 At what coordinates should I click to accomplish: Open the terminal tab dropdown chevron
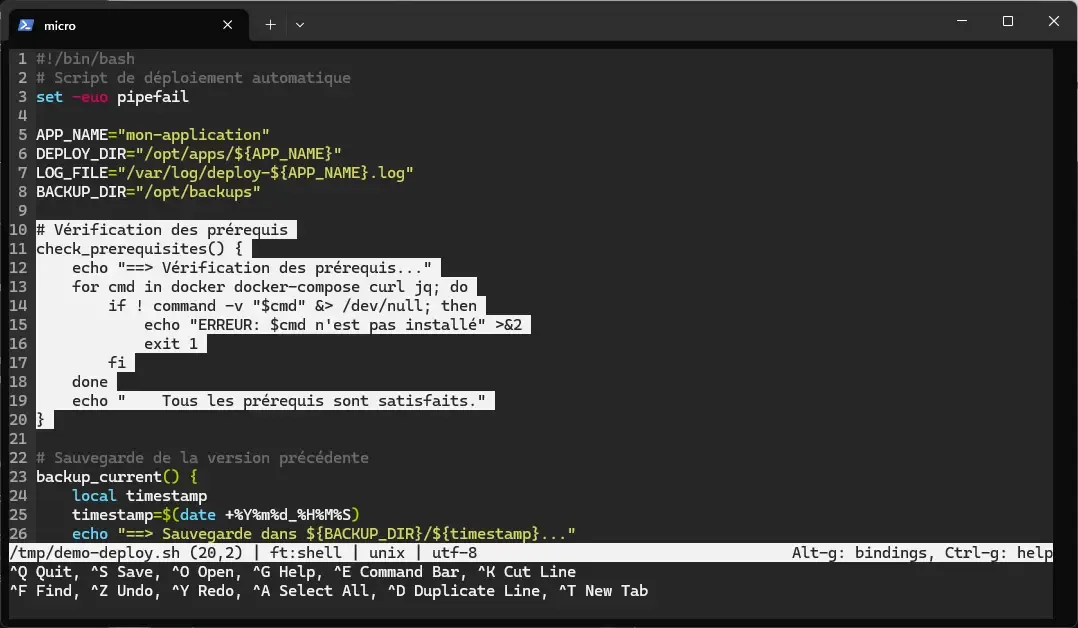click(x=299, y=24)
